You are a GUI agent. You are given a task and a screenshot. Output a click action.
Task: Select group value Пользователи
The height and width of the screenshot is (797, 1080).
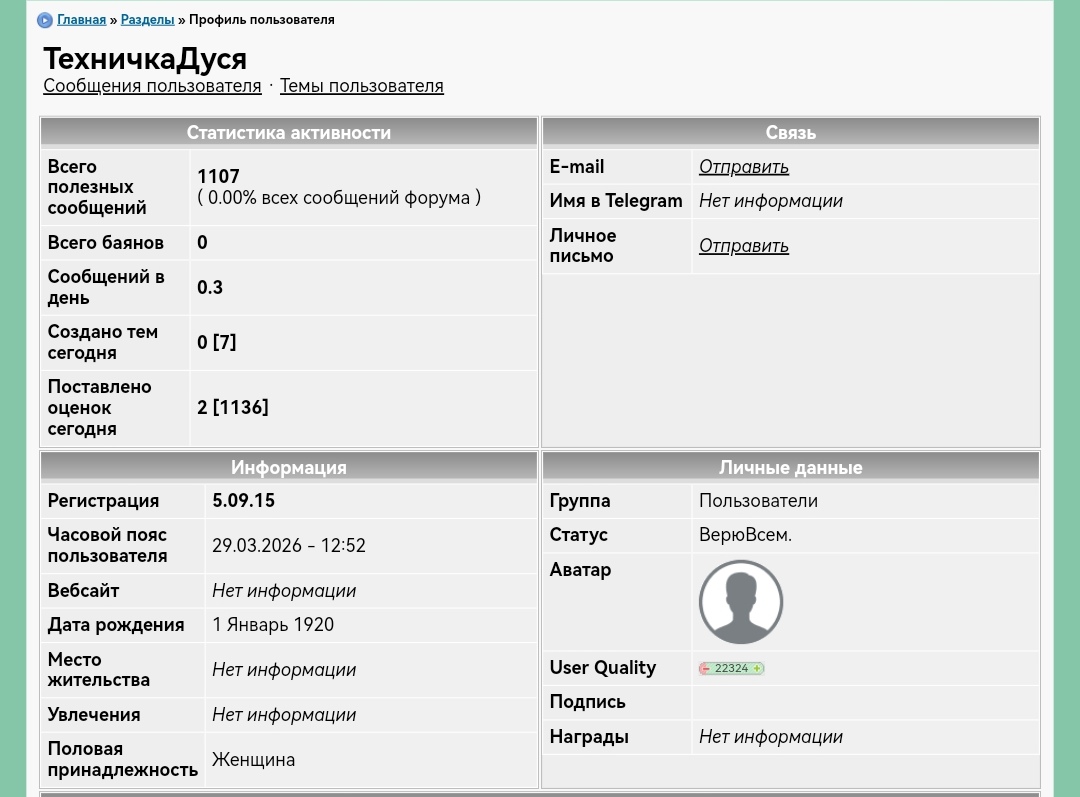click(x=758, y=501)
